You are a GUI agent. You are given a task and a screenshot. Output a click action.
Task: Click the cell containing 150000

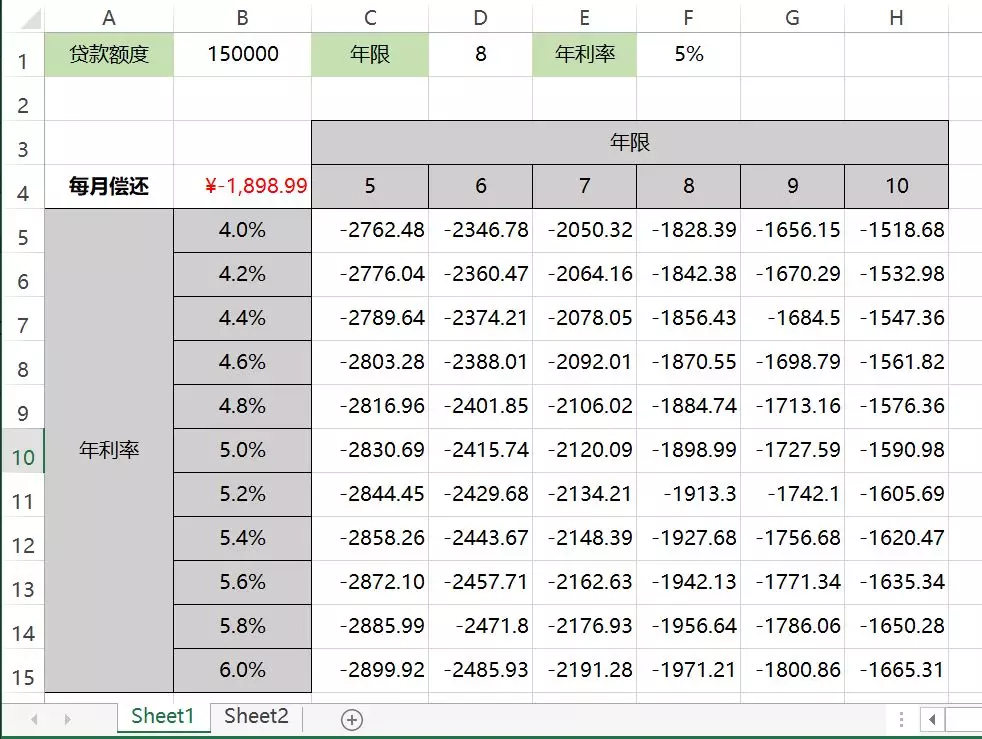tap(242, 55)
